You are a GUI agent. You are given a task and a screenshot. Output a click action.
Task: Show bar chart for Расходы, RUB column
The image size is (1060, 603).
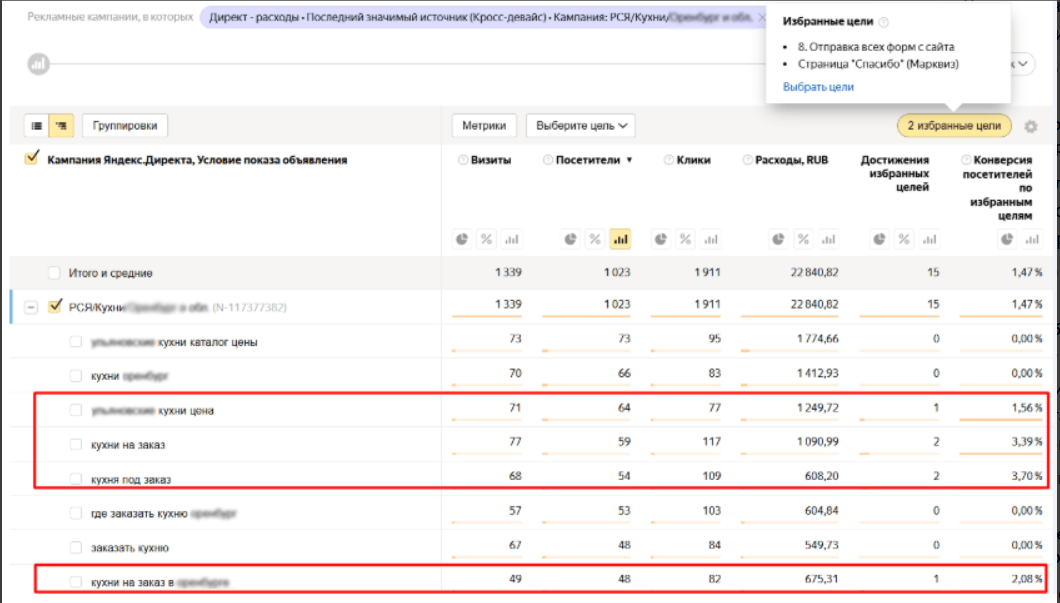[x=828, y=239]
